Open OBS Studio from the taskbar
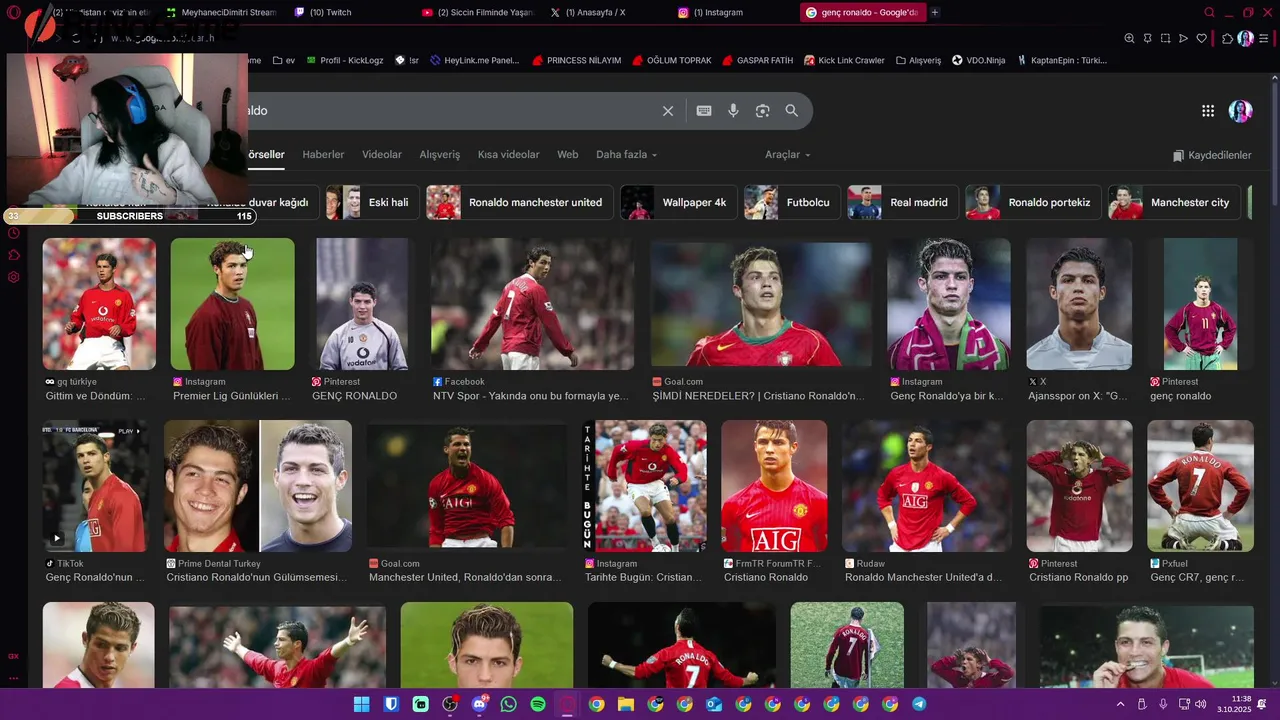This screenshot has width=1280, height=720. coord(450,704)
